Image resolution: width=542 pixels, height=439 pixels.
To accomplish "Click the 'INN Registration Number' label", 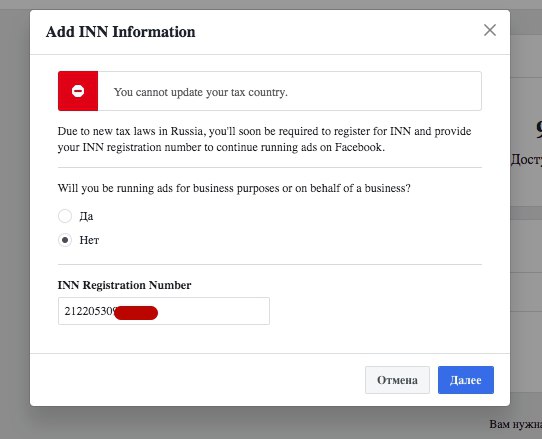I will pos(124,285).
